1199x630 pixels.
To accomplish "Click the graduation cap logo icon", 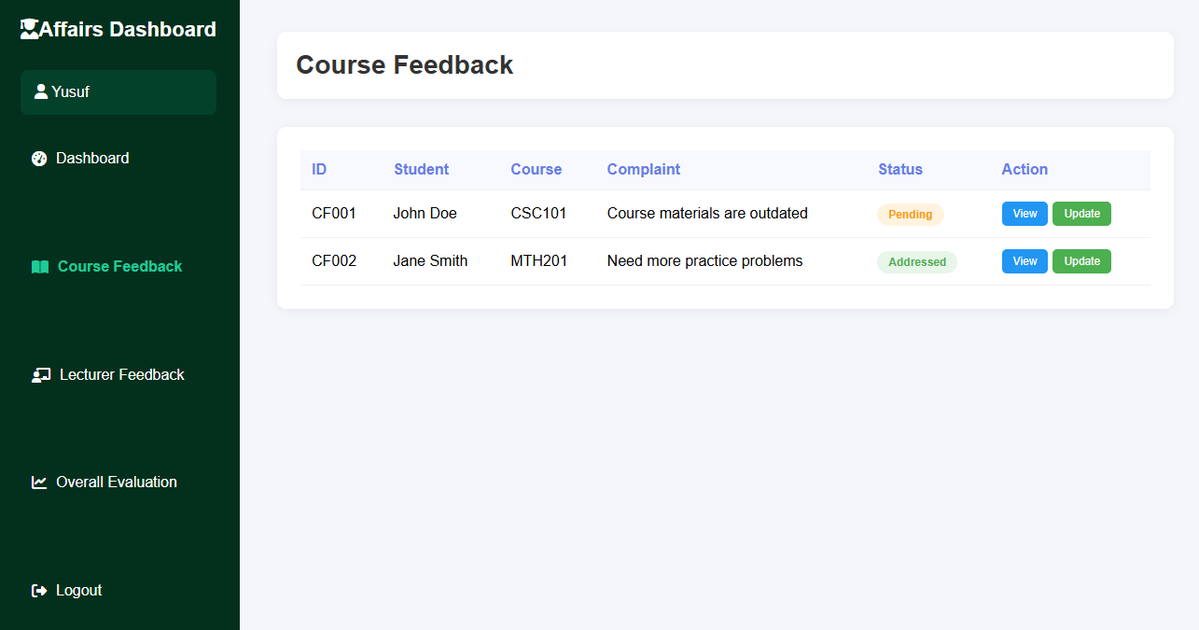I will point(29,29).
